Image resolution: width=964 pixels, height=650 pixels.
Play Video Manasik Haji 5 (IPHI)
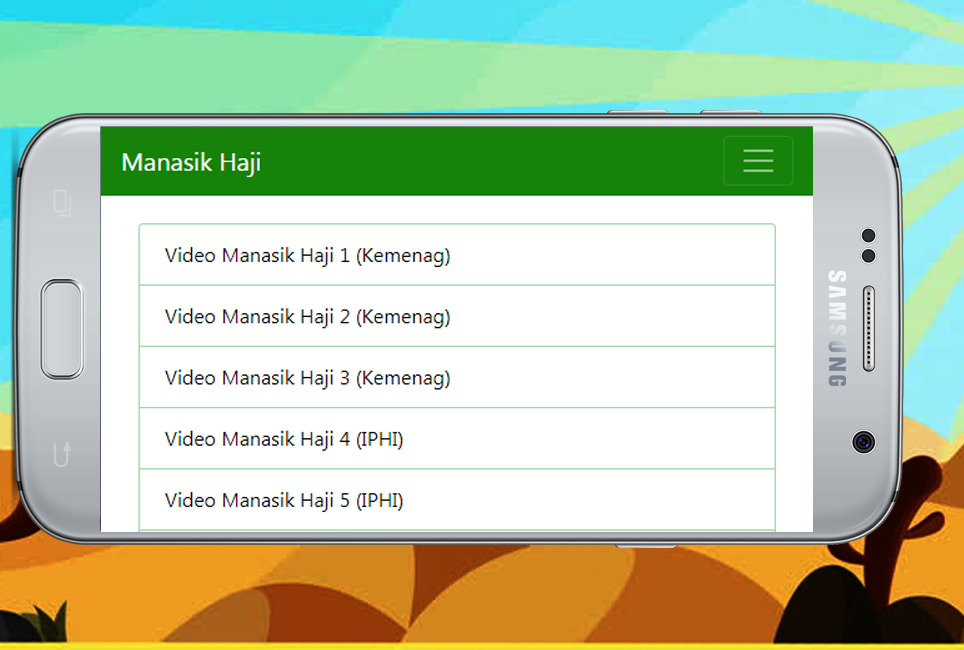[457, 499]
